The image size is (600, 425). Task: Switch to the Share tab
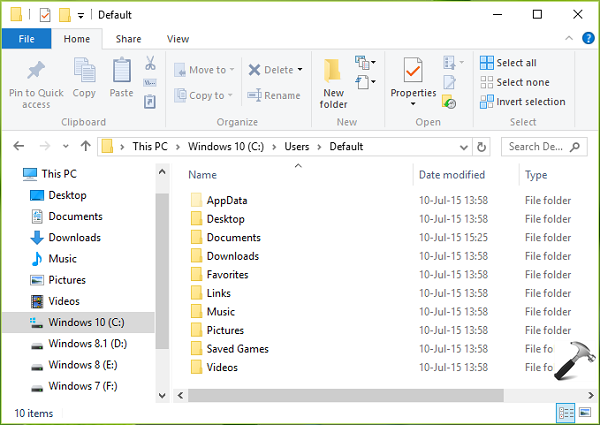pos(129,39)
